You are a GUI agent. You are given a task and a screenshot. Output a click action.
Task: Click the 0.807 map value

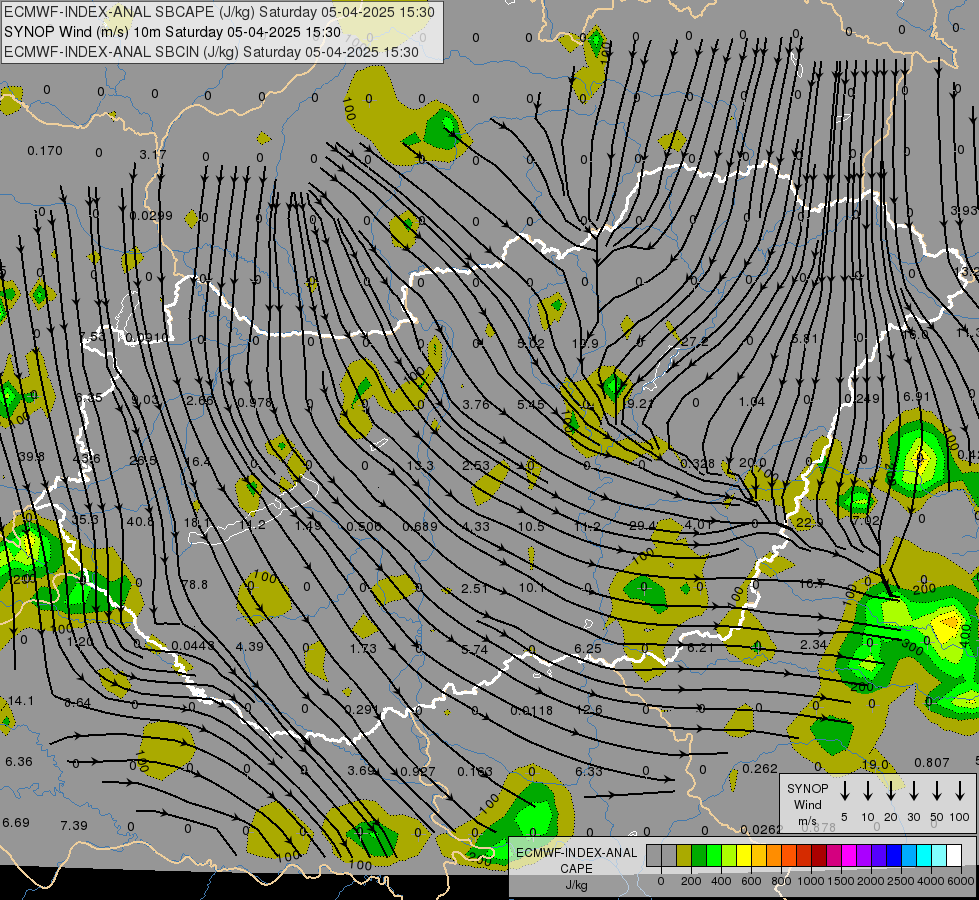tap(932, 763)
